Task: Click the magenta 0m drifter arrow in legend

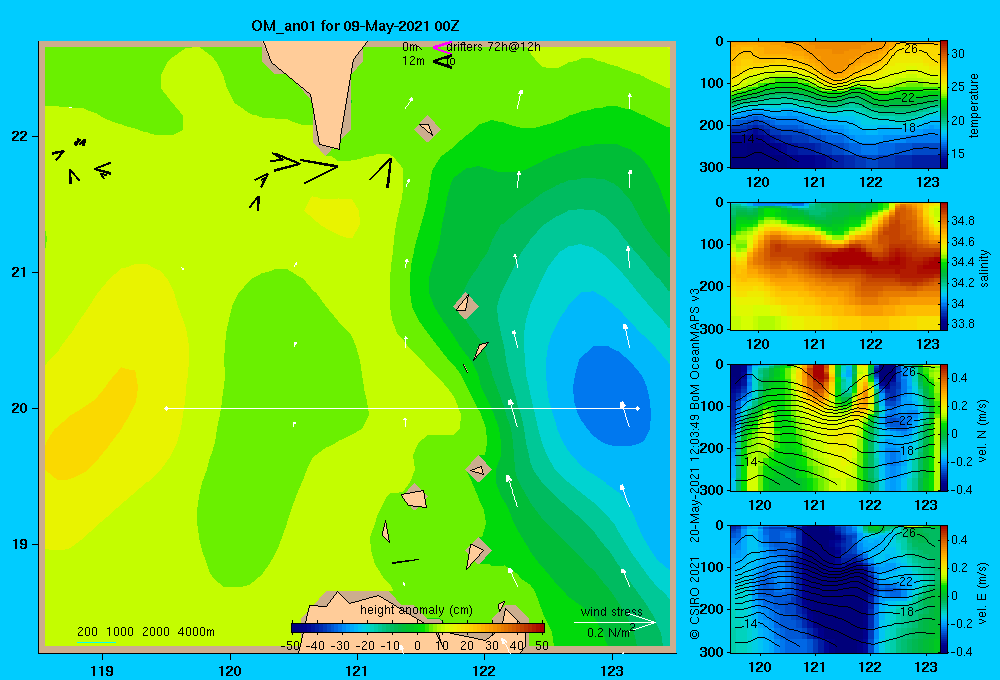Action: (x=441, y=47)
